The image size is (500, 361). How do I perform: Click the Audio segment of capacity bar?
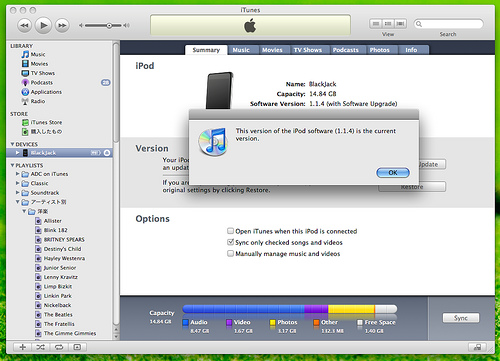pyautogui.click(x=243, y=309)
